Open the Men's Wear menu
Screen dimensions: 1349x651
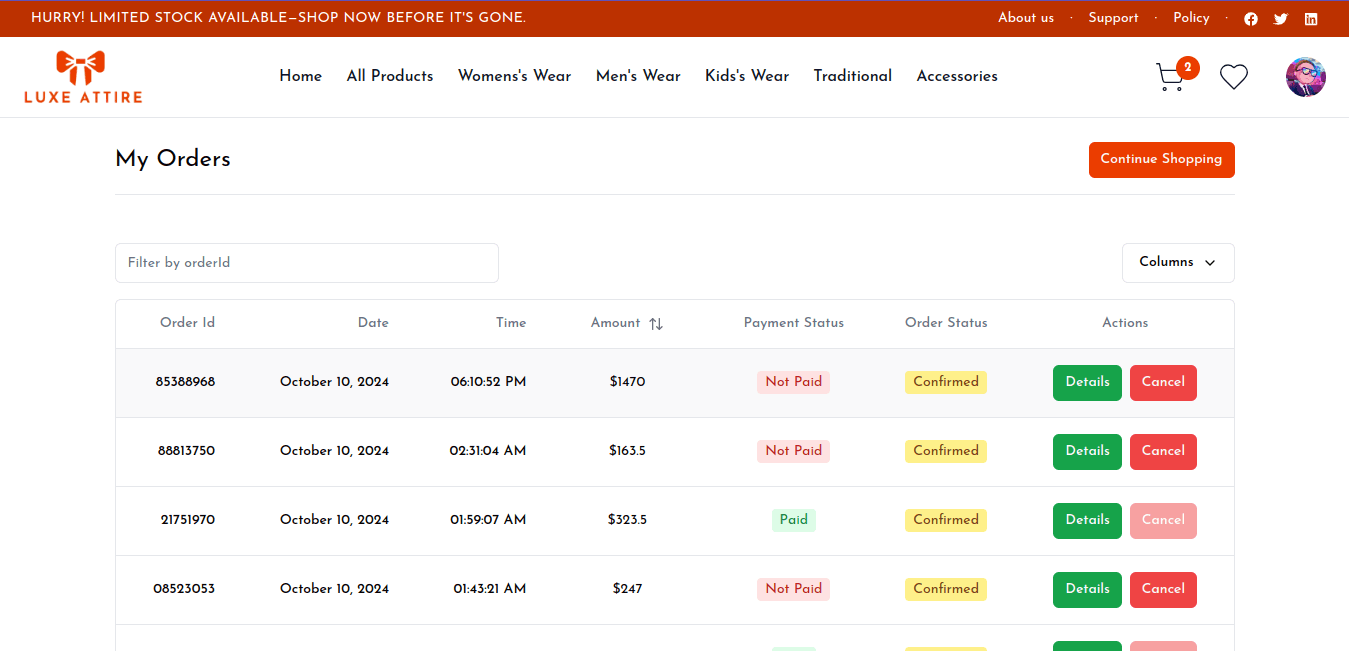tap(638, 76)
